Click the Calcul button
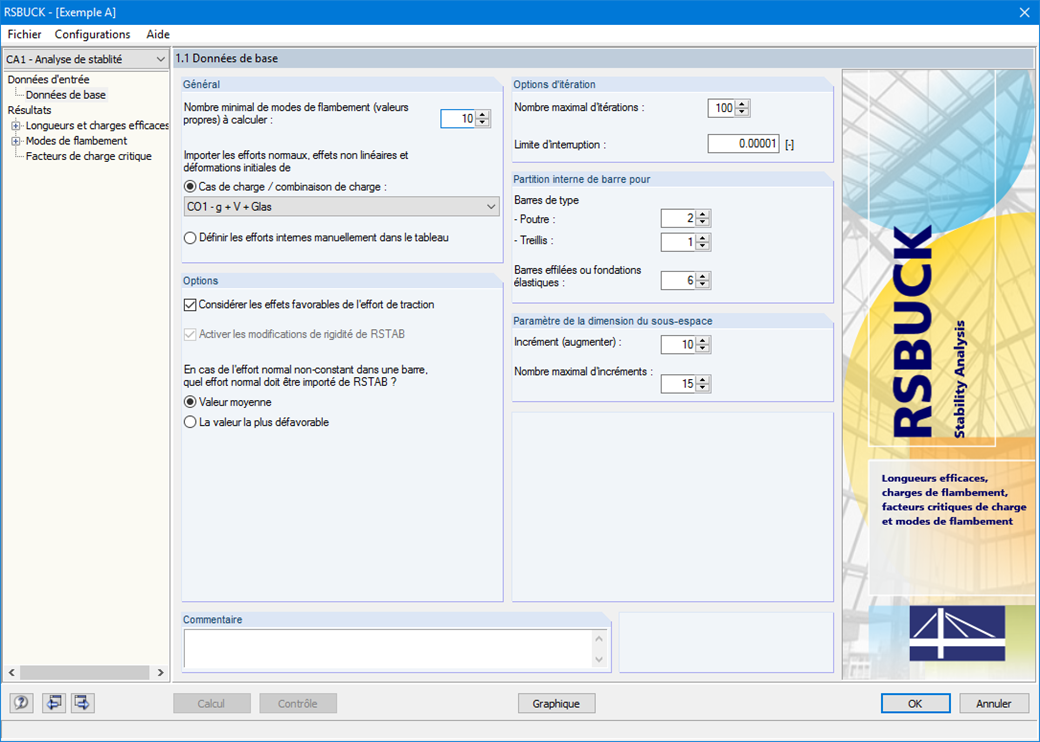This screenshot has width=1040, height=742. point(212,704)
